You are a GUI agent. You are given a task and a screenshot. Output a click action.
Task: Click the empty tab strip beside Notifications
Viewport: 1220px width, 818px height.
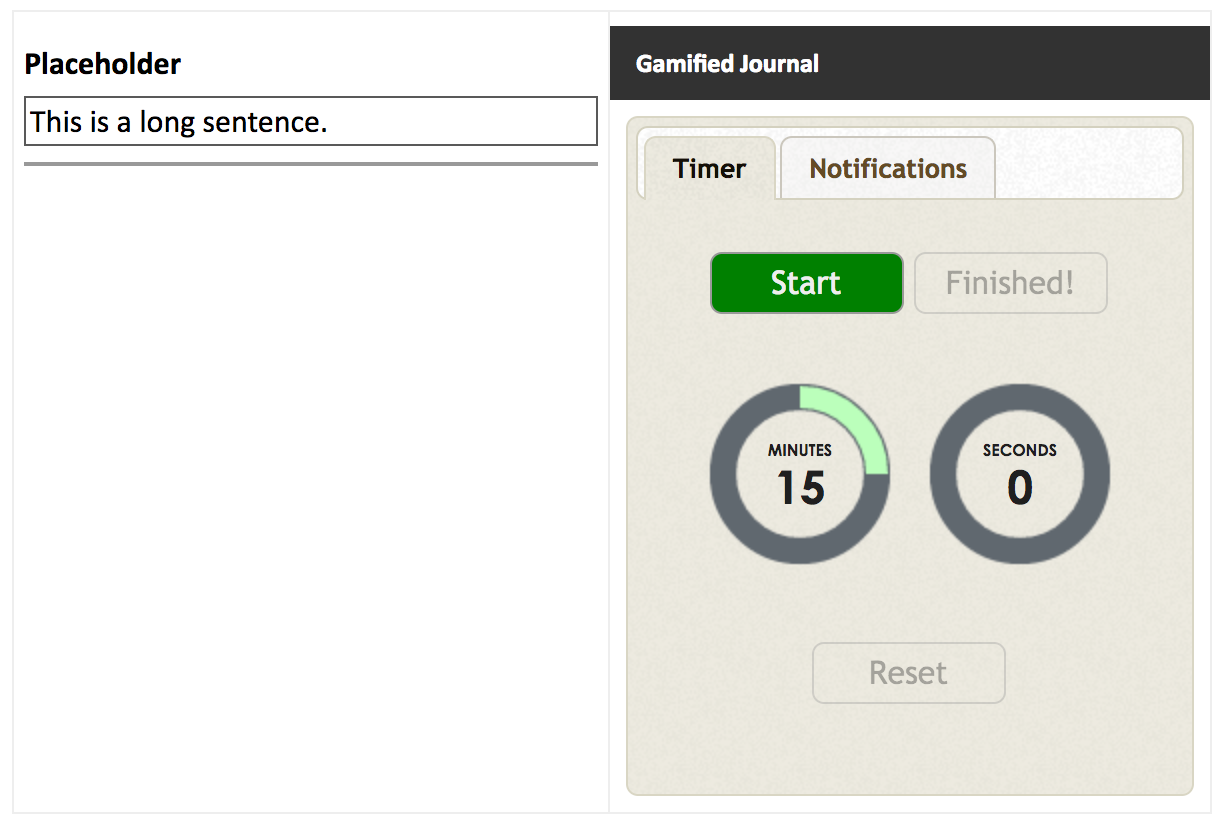(1088, 164)
